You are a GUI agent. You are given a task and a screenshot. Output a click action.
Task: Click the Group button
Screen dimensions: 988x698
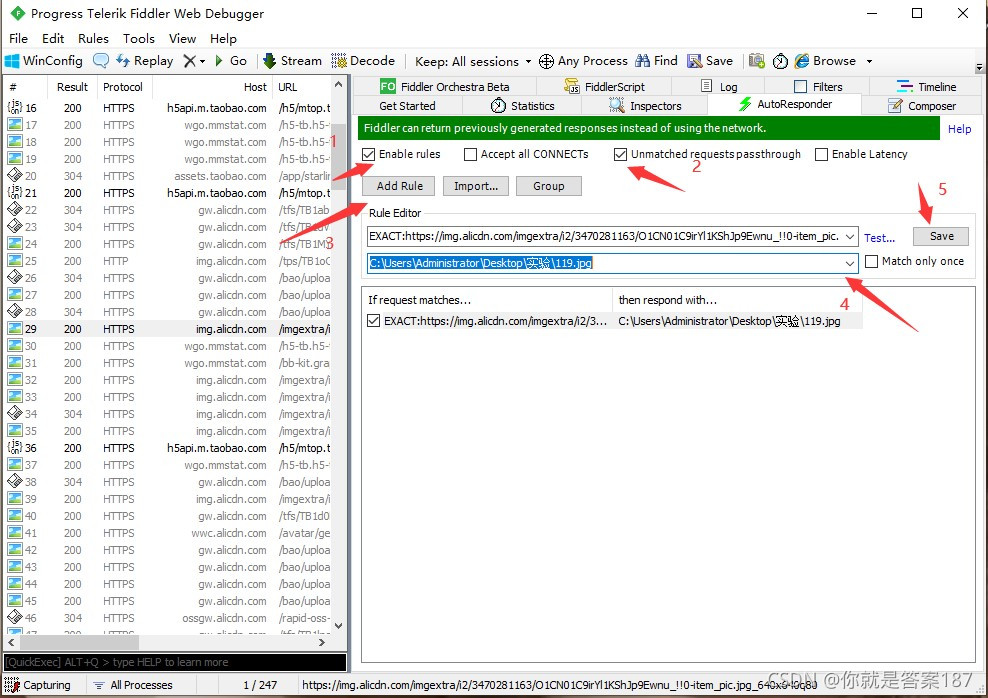(x=549, y=186)
